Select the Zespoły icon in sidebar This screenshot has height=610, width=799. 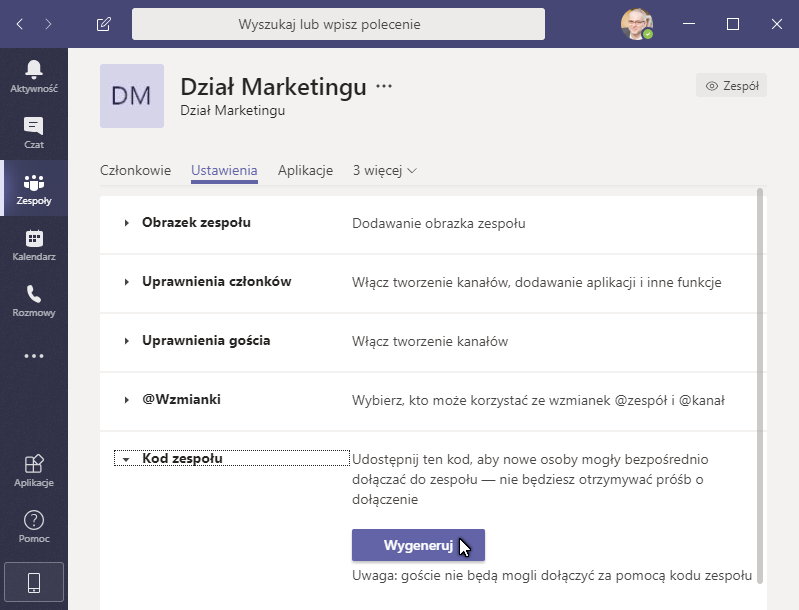(x=34, y=188)
